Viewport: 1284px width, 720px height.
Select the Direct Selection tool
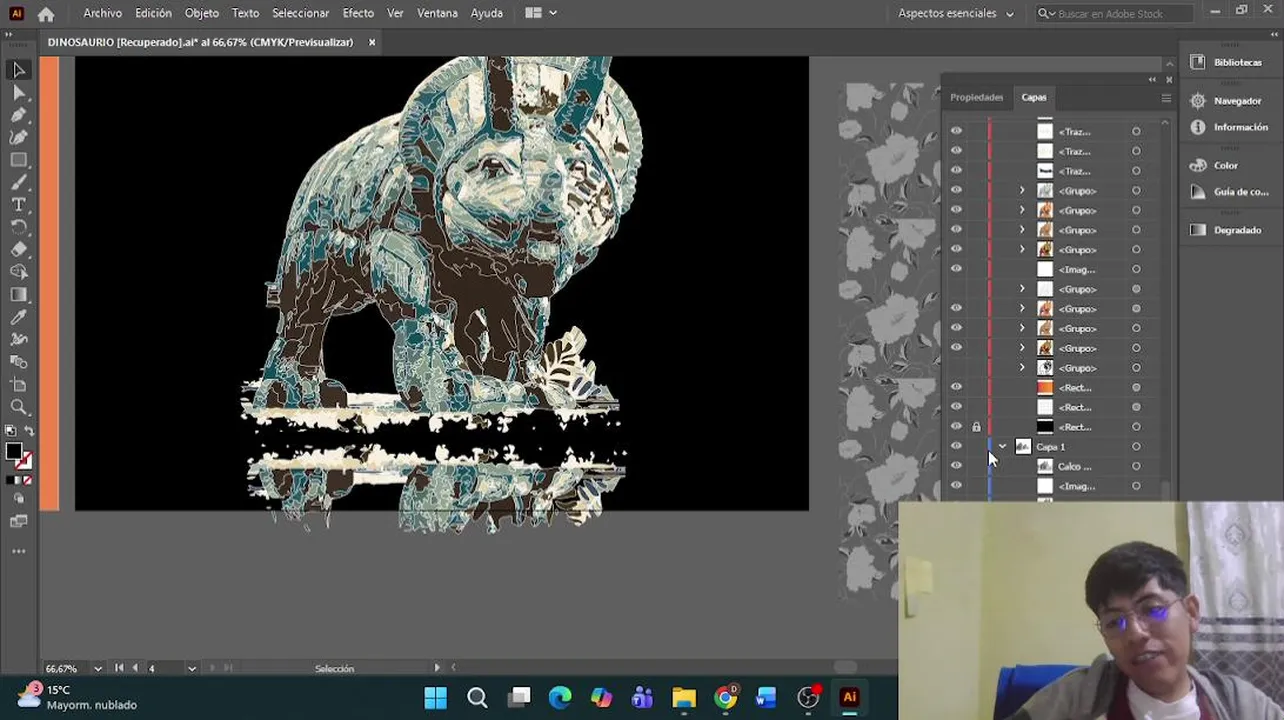(x=18, y=93)
